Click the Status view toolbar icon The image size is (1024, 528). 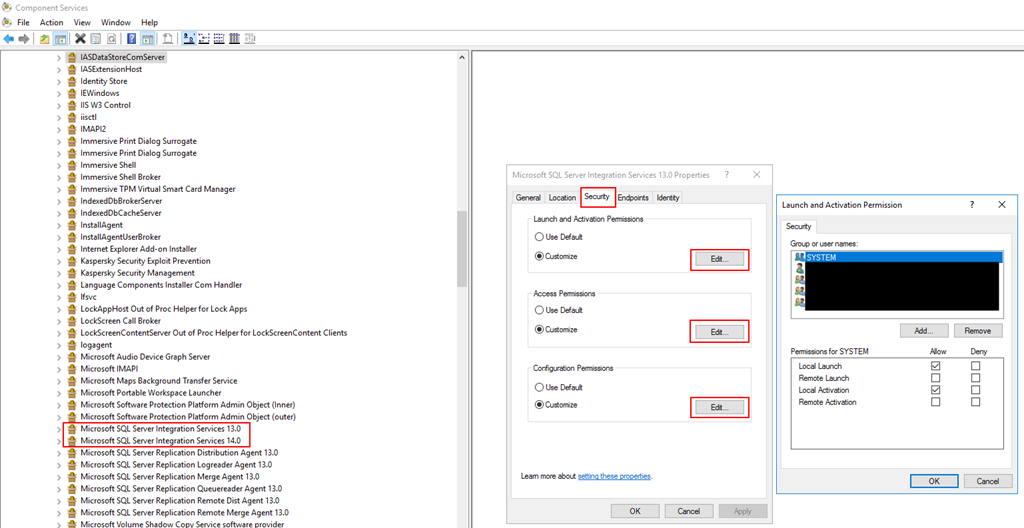click(249, 39)
